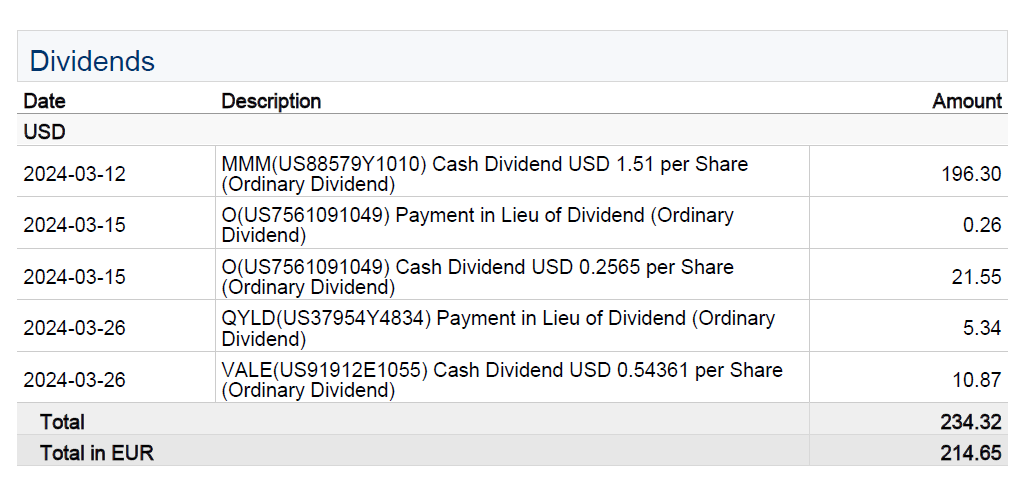
Task: Click the Total in EUR label
Action: (97, 453)
